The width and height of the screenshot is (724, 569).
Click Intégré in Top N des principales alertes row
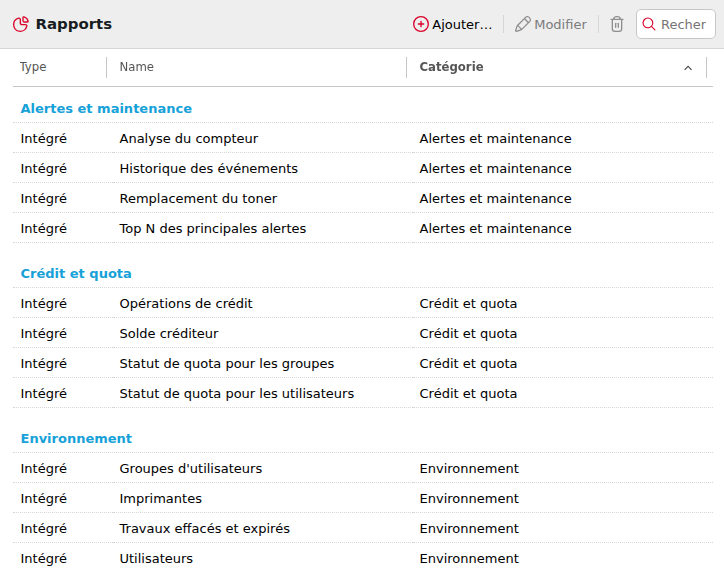click(44, 229)
